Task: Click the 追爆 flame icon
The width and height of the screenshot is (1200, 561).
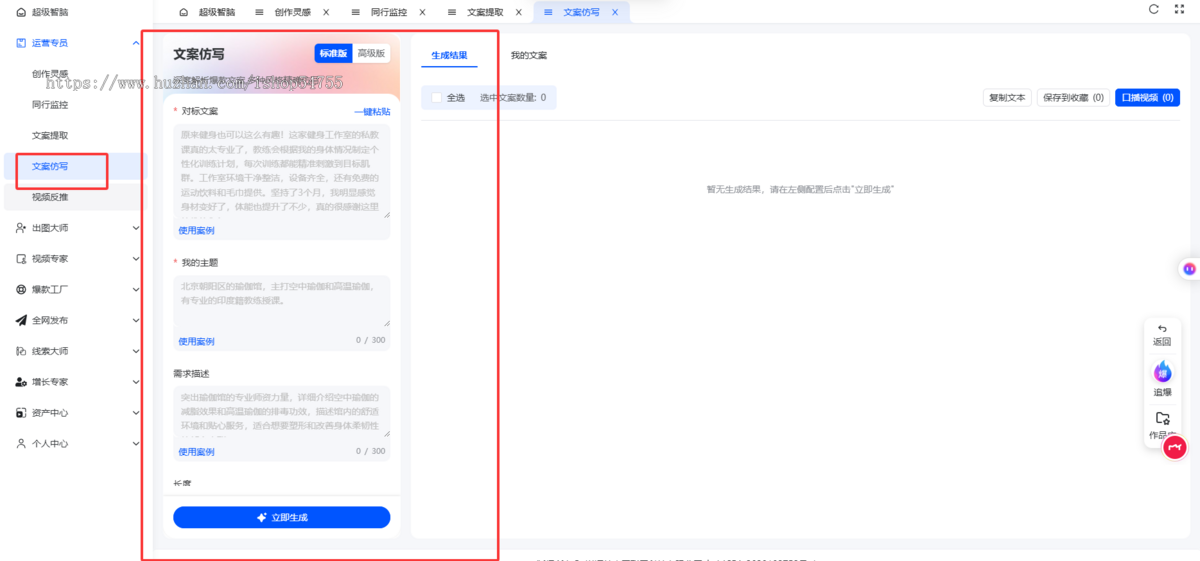Action: (x=1162, y=372)
